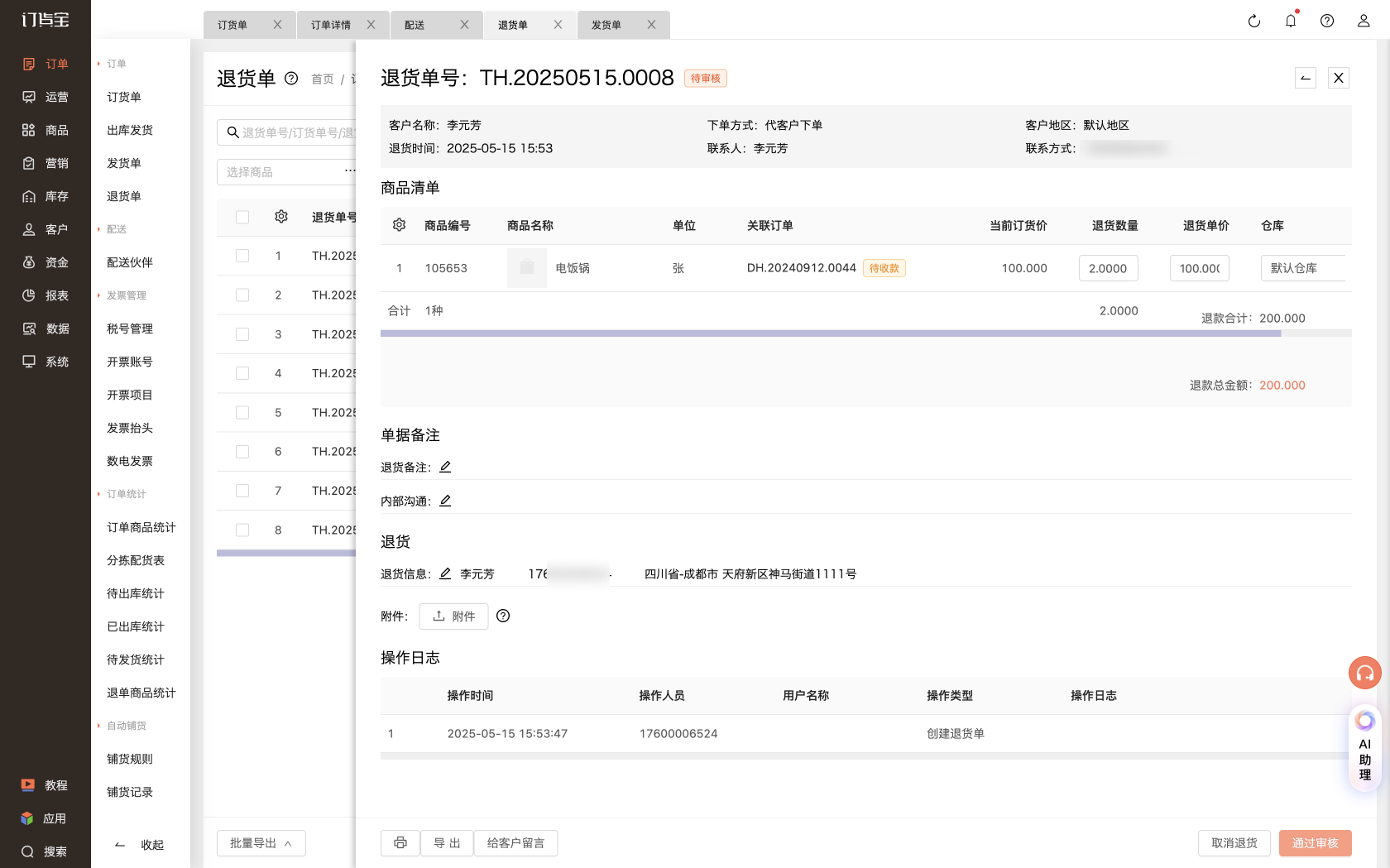Open 客户 in the left sidebar
Screen dimensions: 1390x868
pos(46,229)
